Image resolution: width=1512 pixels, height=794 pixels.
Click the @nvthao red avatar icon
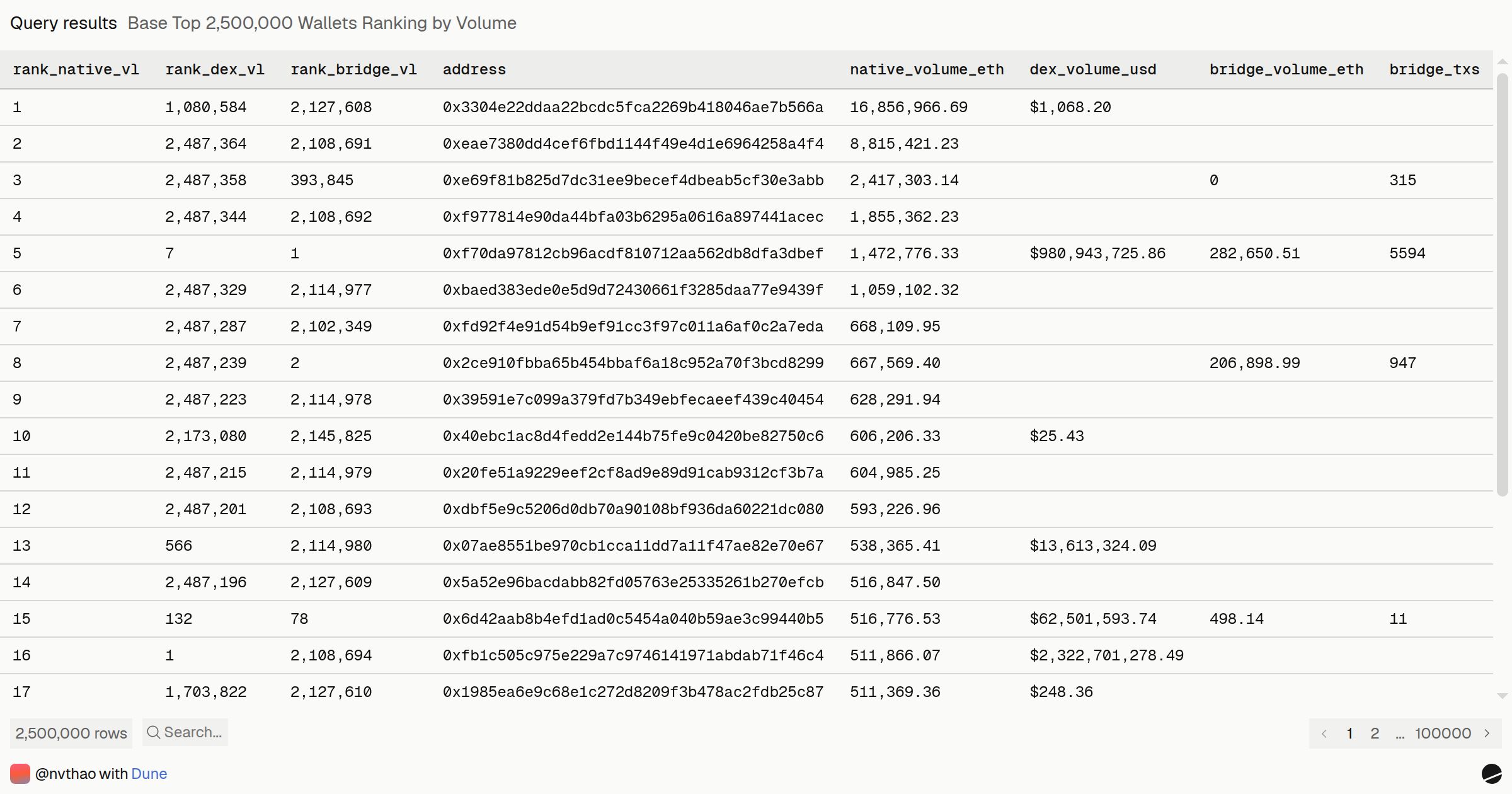[x=20, y=774]
